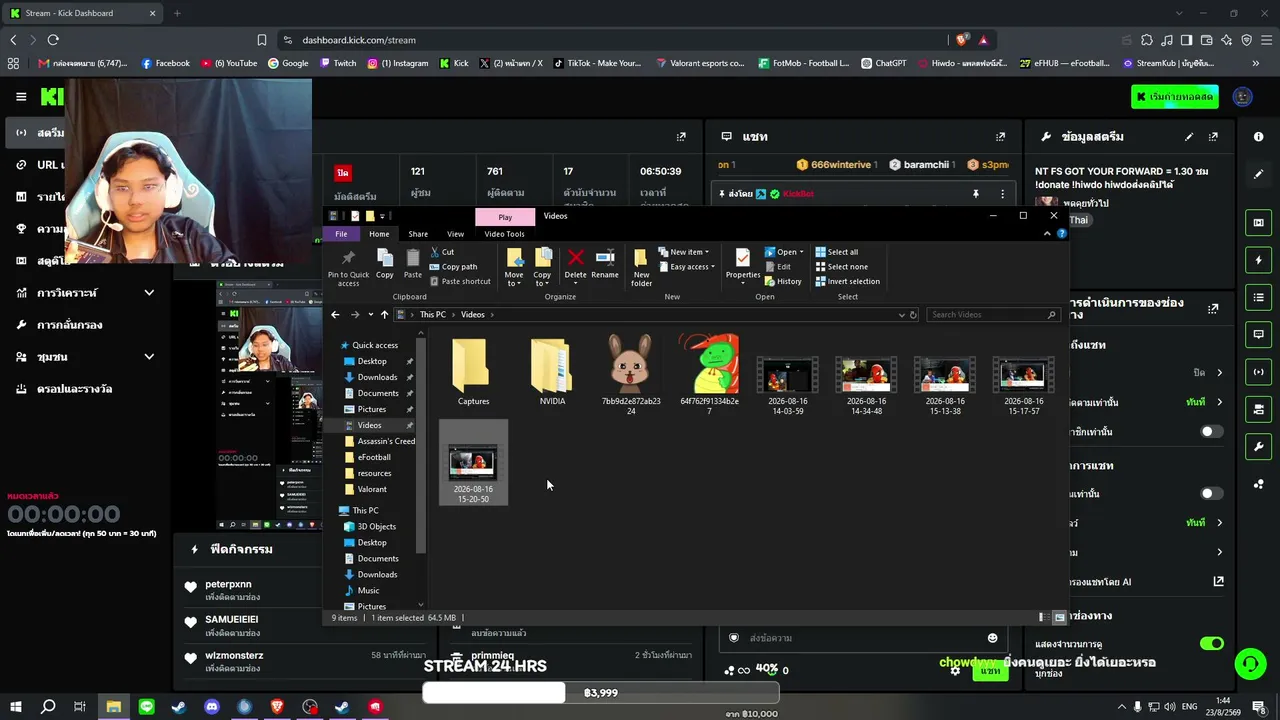Image resolution: width=1280 pixels, height=720 pixels.
Task: Open Discord from the taskbar
Action: click(x=212, y=707)
